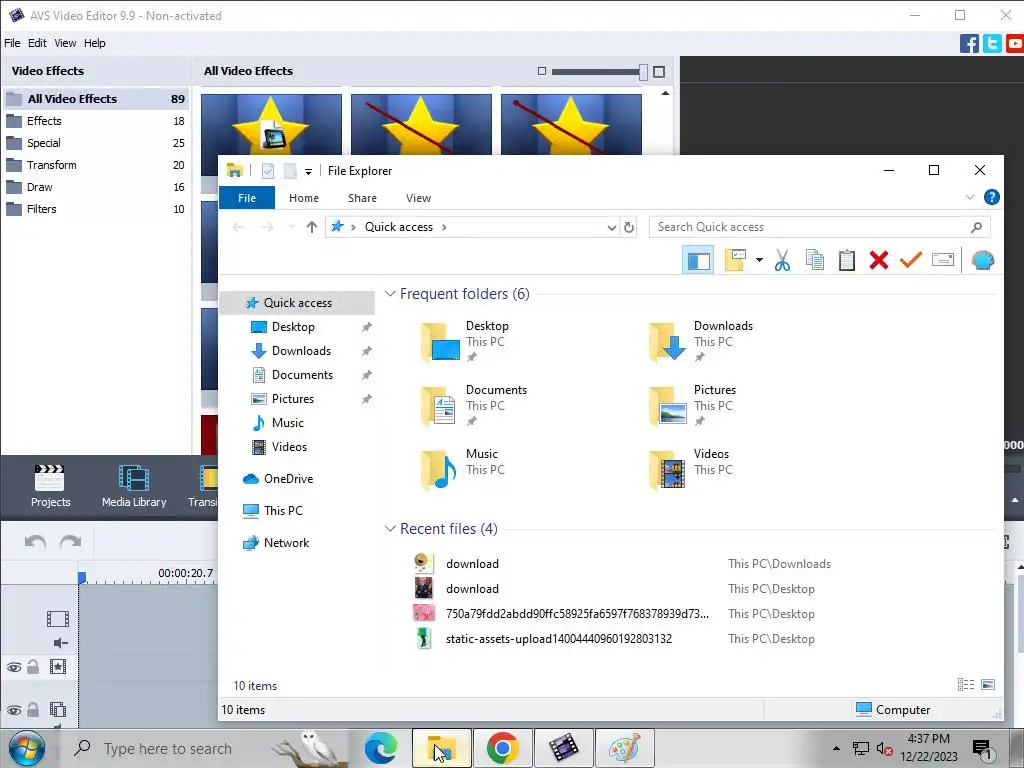Open recent locations dropdown arrow
Screen dimensions: 1024x768
(x=291, y=227)
